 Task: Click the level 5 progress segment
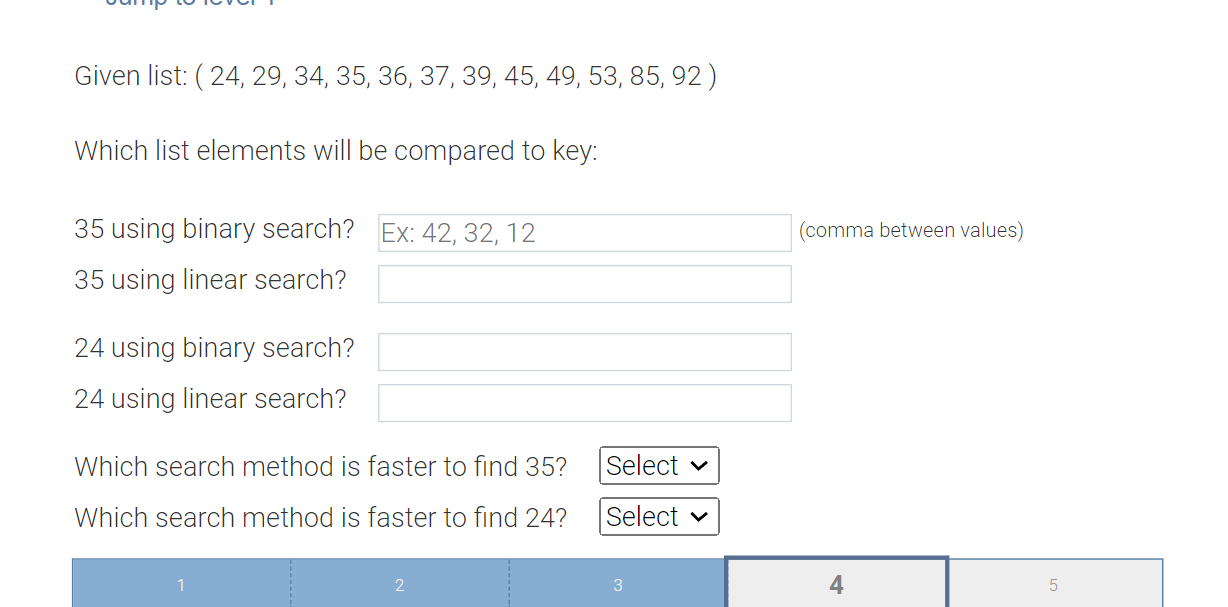(1054, 584)
